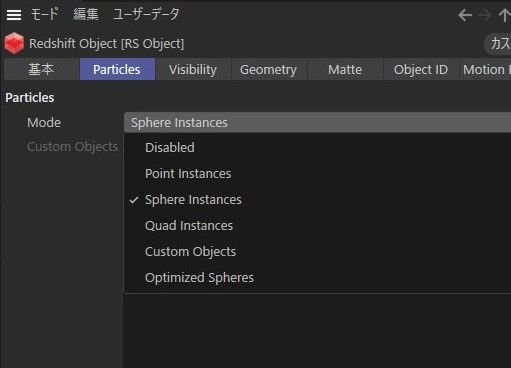Open the モード menu
Viewport: 511px width, 368px height.
pos(45,14)
